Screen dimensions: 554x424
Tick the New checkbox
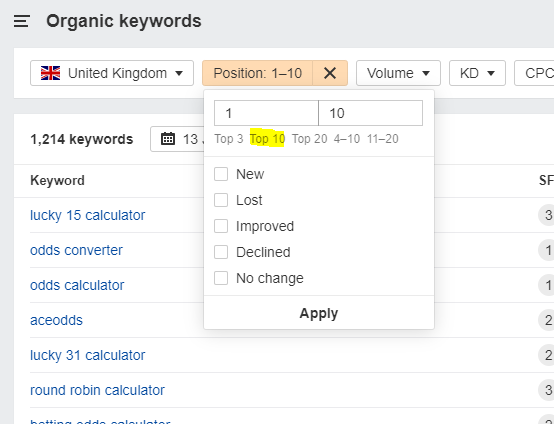[221, 174]
